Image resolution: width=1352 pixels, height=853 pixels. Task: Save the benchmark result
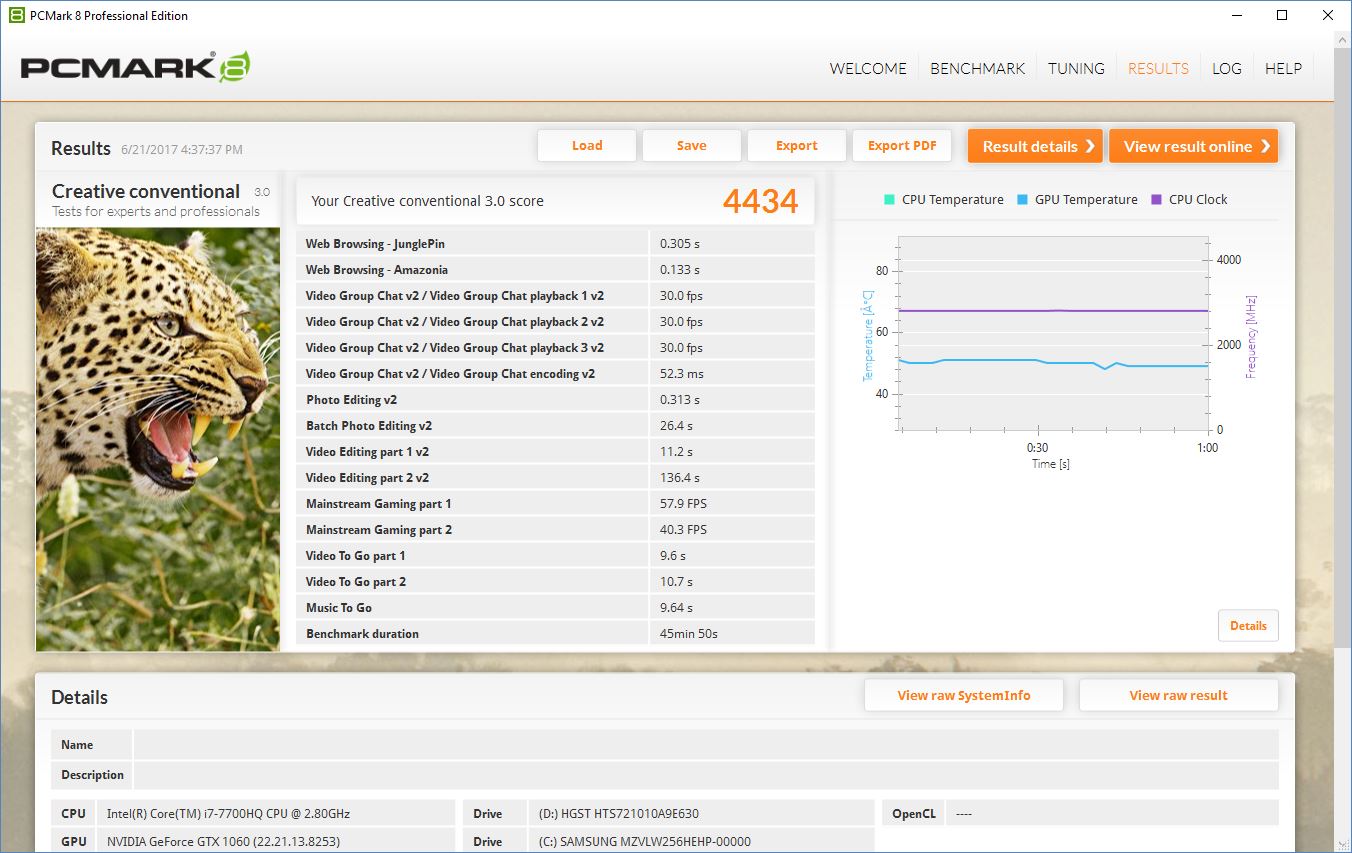pyautogui.click(x=691, y=146)
